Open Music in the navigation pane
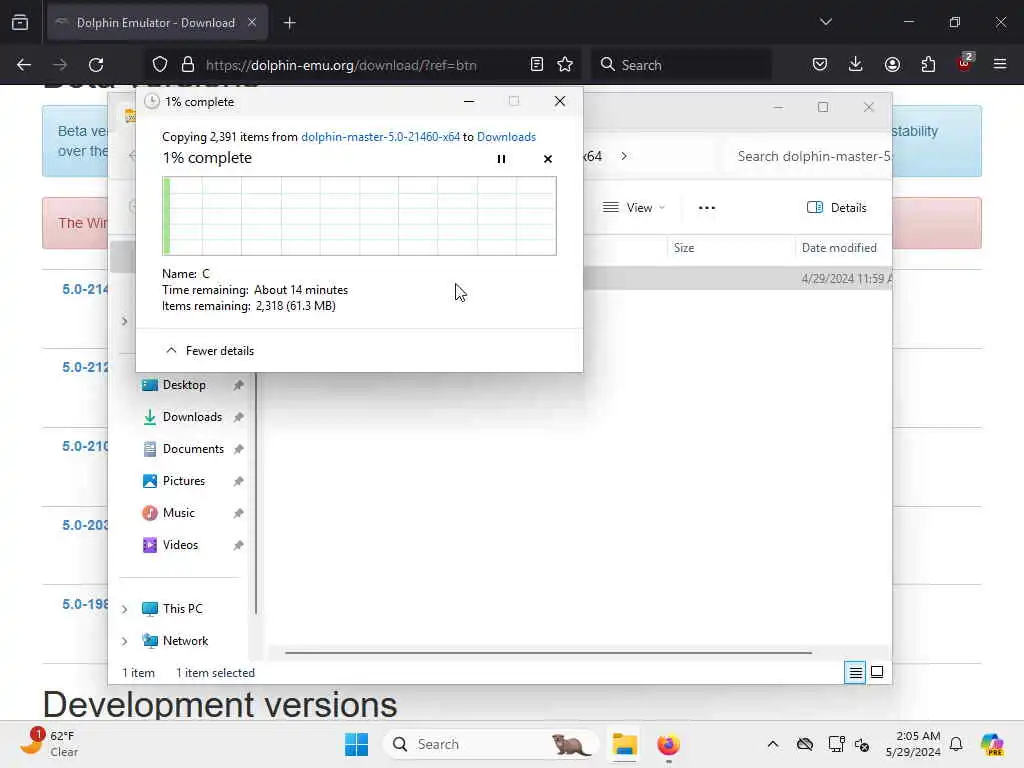Viewport: 1024px width, 768px height. (x=178, y=513)
